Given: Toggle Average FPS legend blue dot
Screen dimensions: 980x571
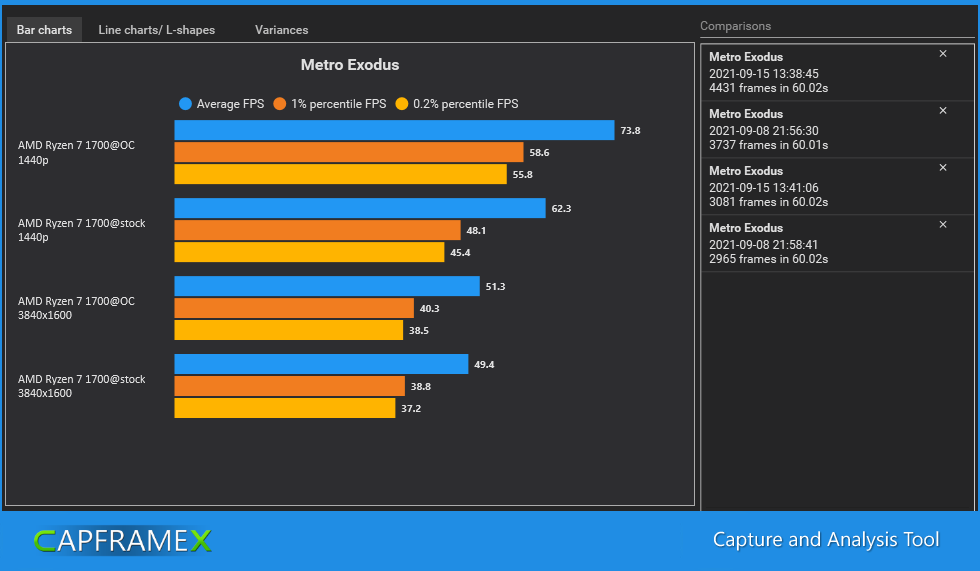Looking at the screenshot, I should tap(185, 104).
